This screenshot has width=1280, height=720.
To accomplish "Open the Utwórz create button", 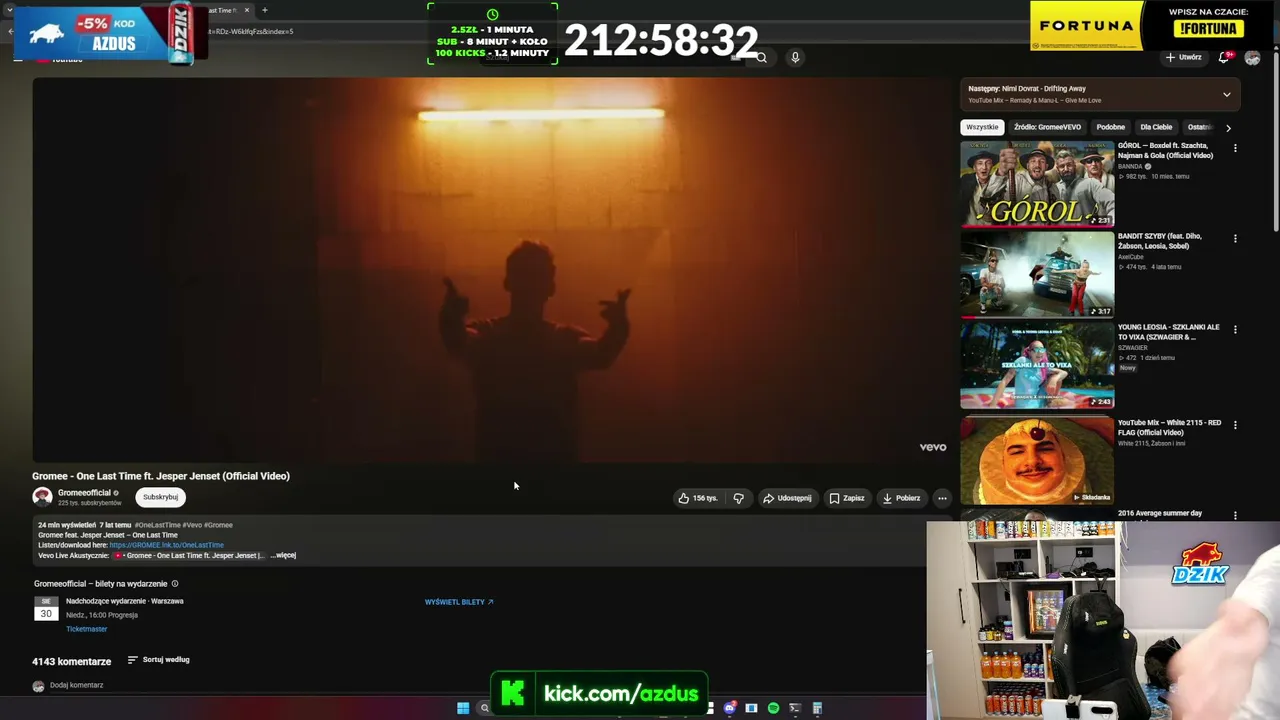I will 1183,57.
